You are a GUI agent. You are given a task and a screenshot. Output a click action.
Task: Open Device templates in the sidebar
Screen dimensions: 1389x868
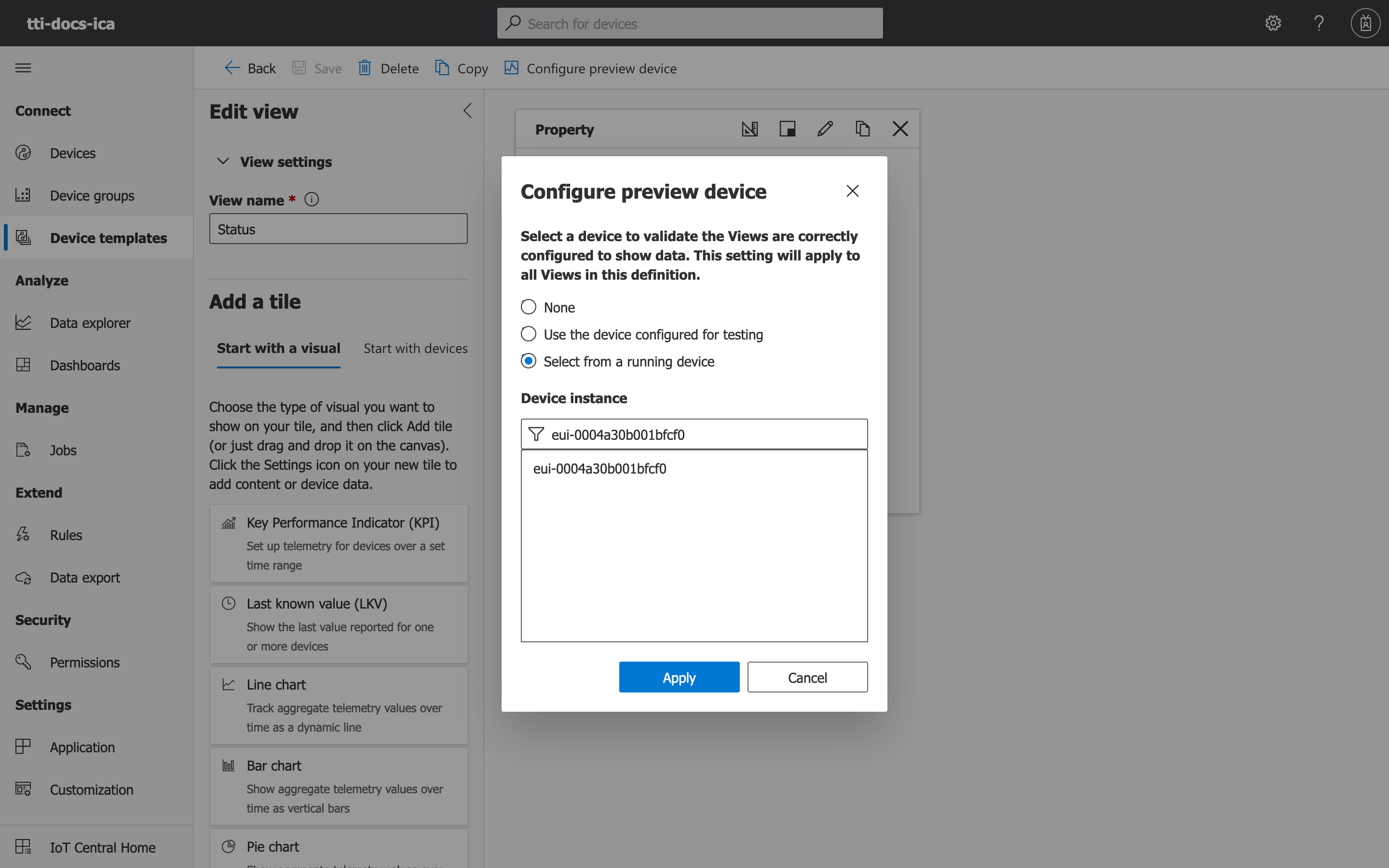109,238
